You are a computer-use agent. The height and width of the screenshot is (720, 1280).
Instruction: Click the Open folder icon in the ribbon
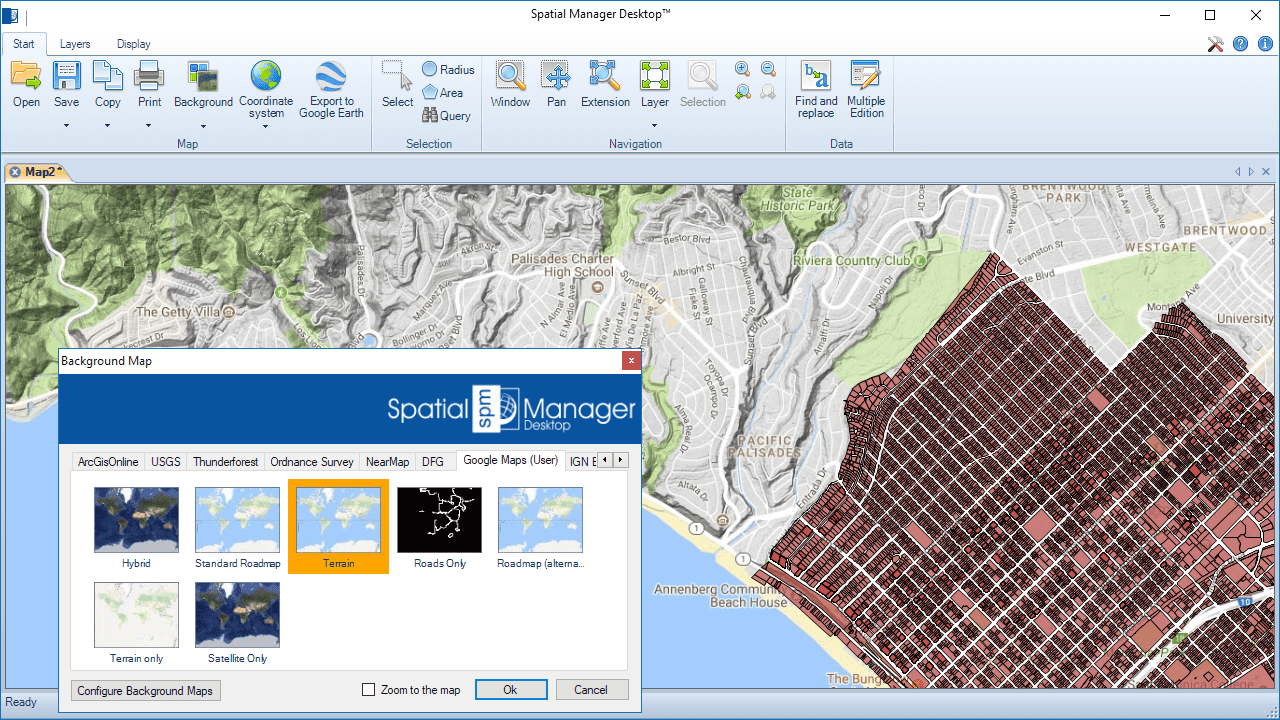pos(26,76)
